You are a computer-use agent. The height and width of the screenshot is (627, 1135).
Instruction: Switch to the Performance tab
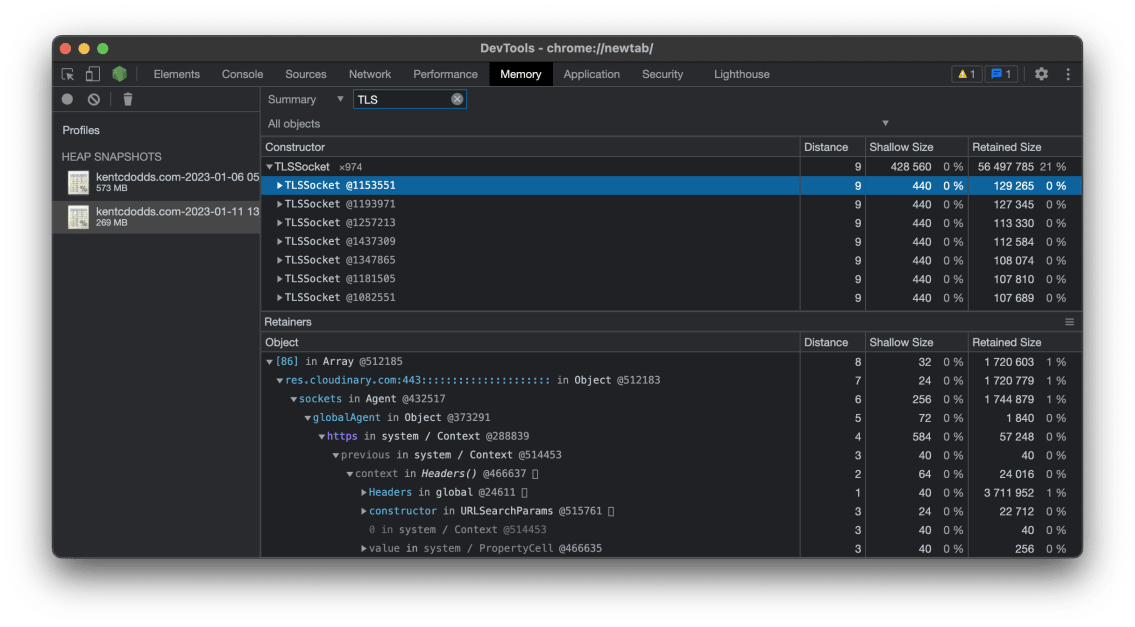click(x=444, y=74)
